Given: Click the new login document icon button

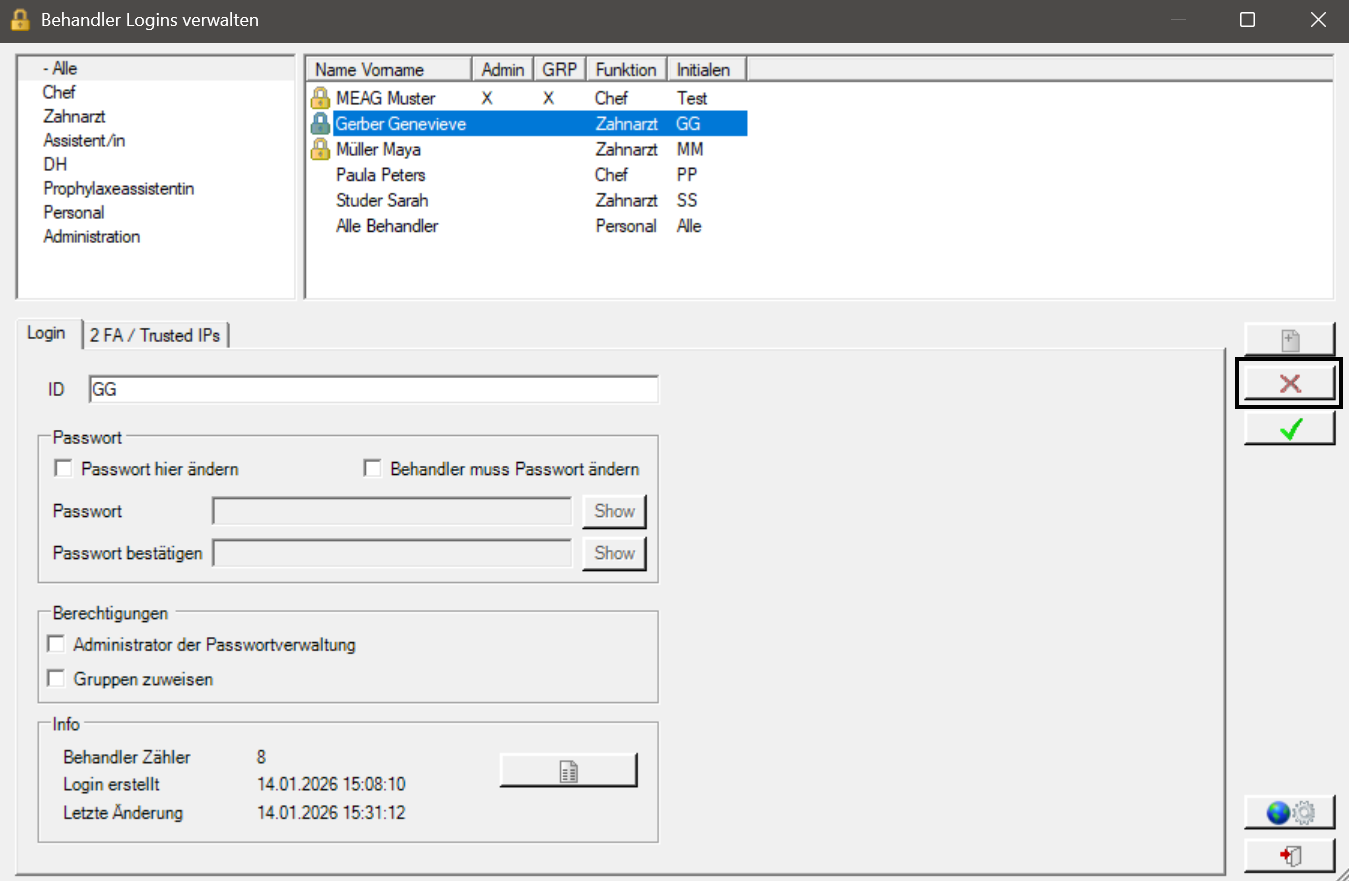Looking at the screenshot, I should pyautogui.click(x=1289, y=340).
